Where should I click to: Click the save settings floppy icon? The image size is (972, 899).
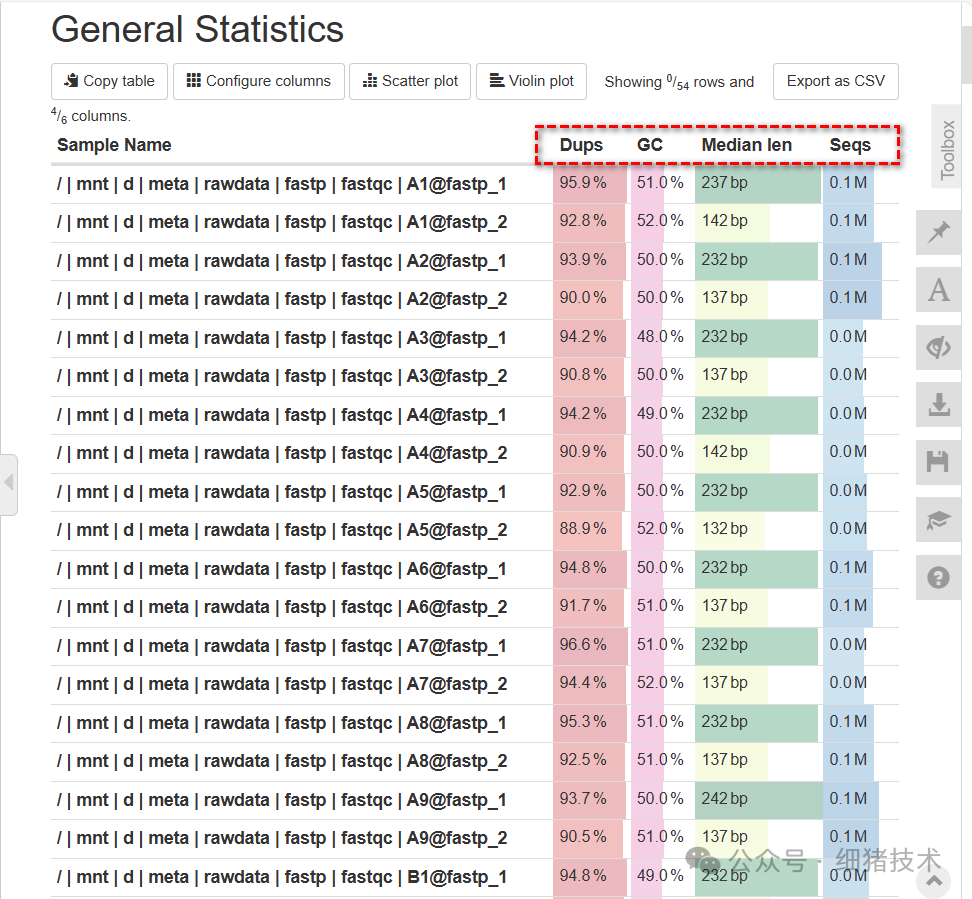938,462
